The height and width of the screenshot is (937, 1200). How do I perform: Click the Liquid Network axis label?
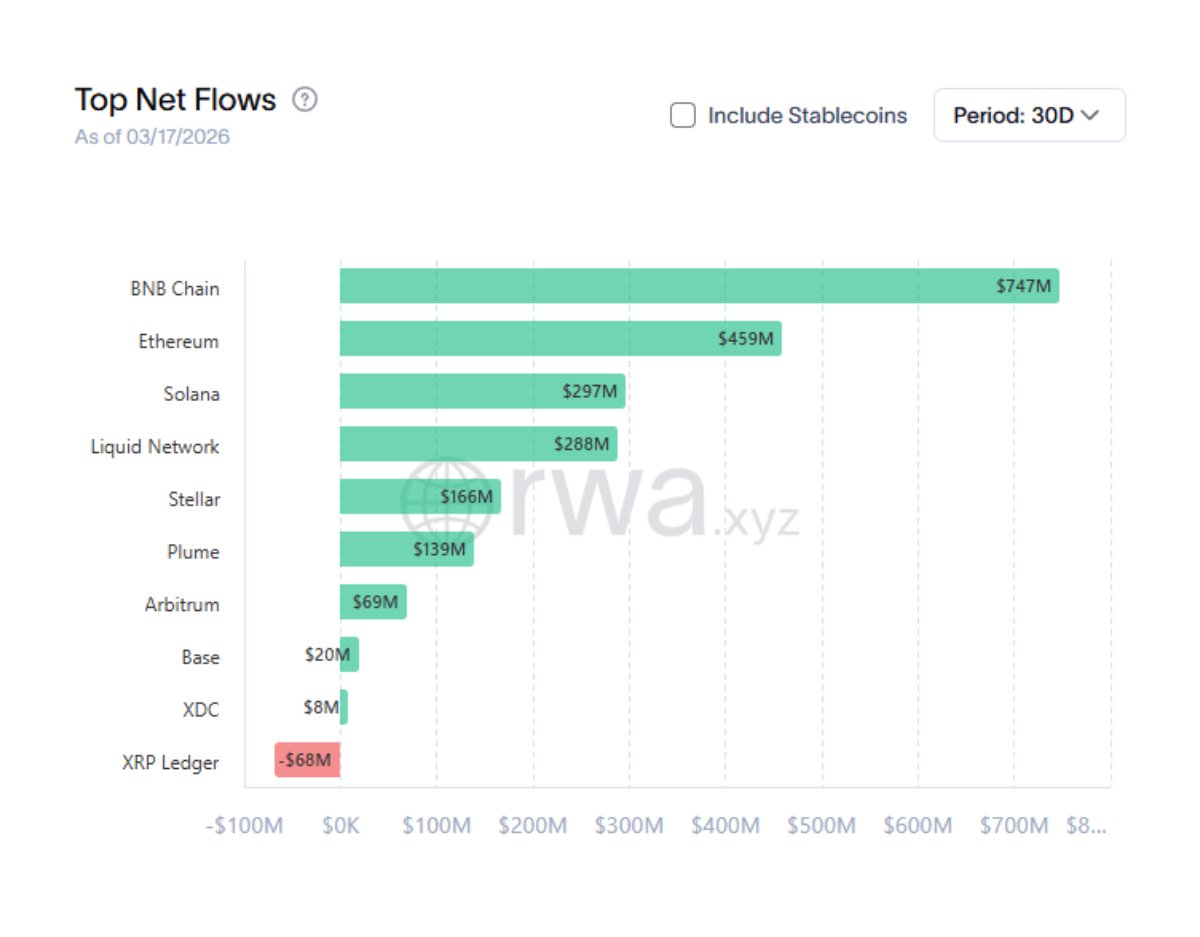pyautogui.click(x=155, y=447)
